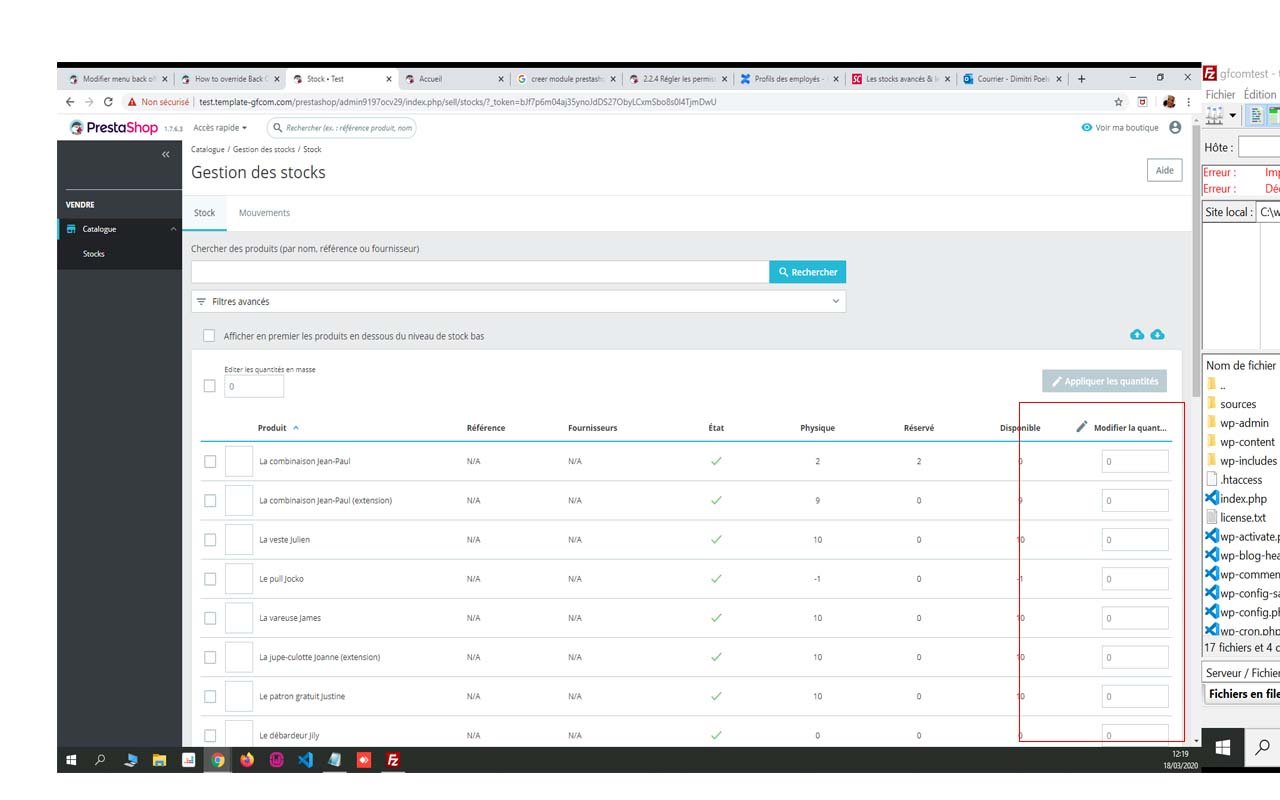
Task: Switch to the Mouvements tab
Action: pyautogui.click(x=264, y=213)
